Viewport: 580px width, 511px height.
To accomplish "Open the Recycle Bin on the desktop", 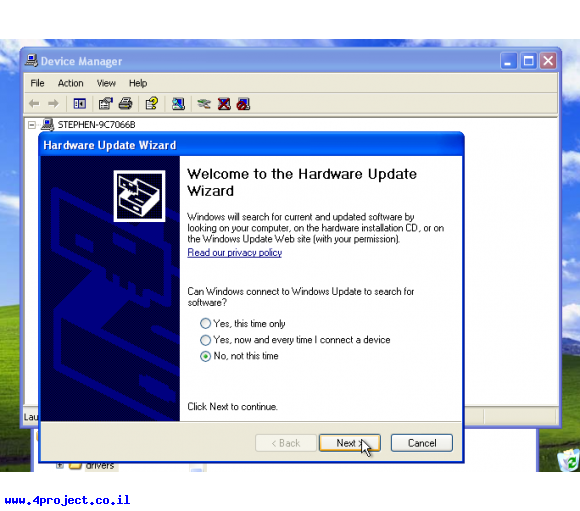I will pos(569,460).
